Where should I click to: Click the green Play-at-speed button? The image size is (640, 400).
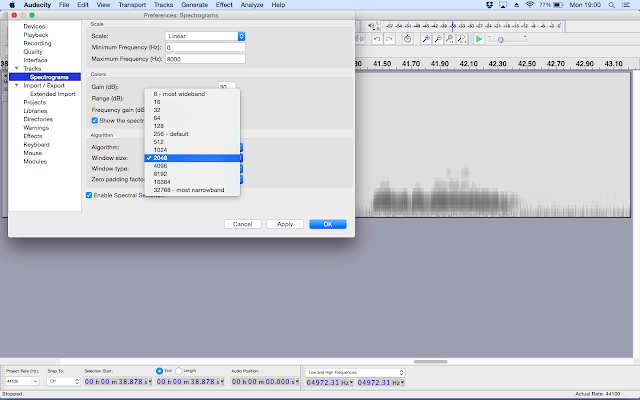pyautogui.click(x=479, y=39)
